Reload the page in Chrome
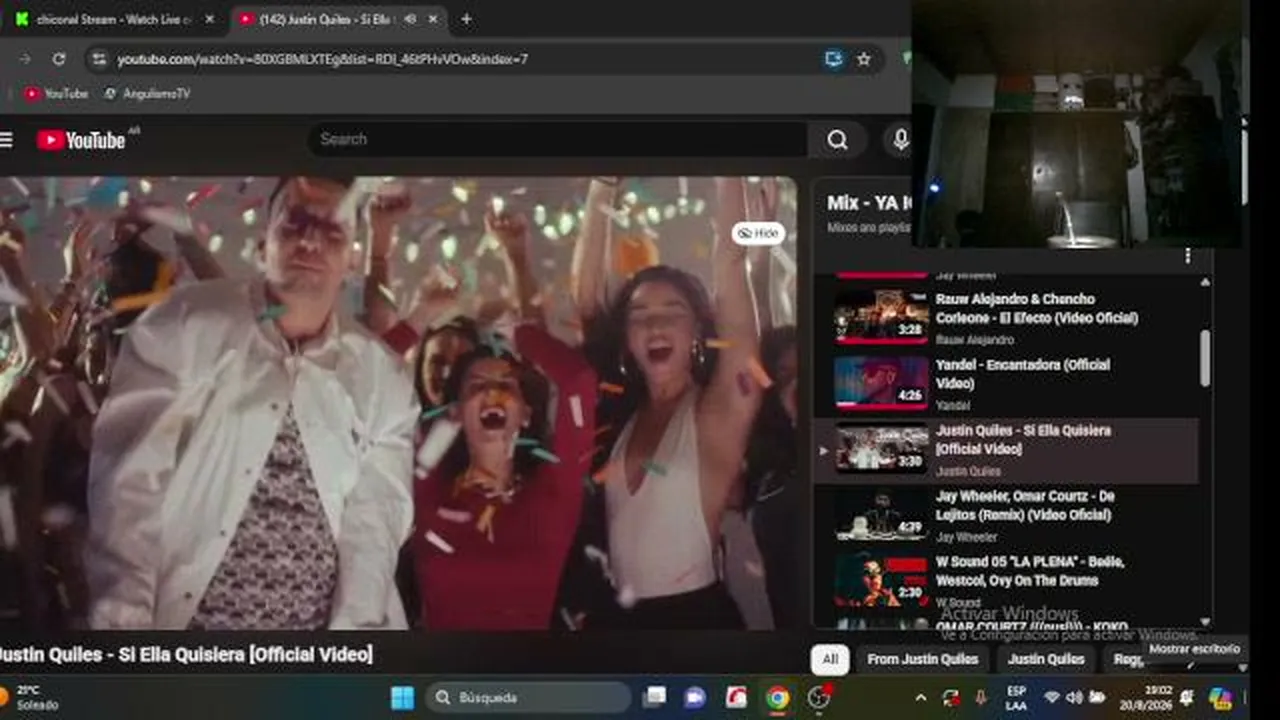 click(59, 59)
